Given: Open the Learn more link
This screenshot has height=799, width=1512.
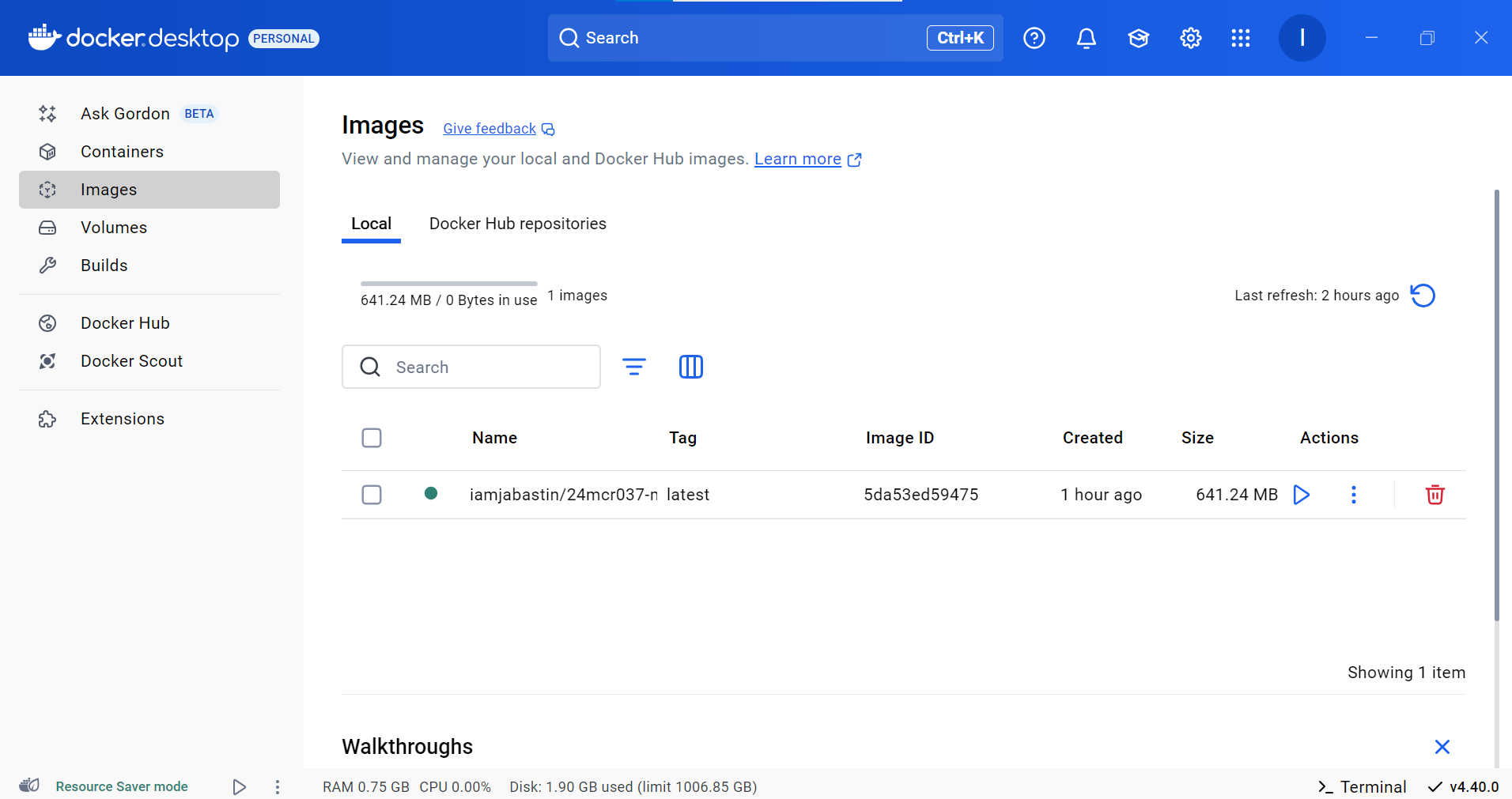Looking at the screenshot, I should point(807,160).
